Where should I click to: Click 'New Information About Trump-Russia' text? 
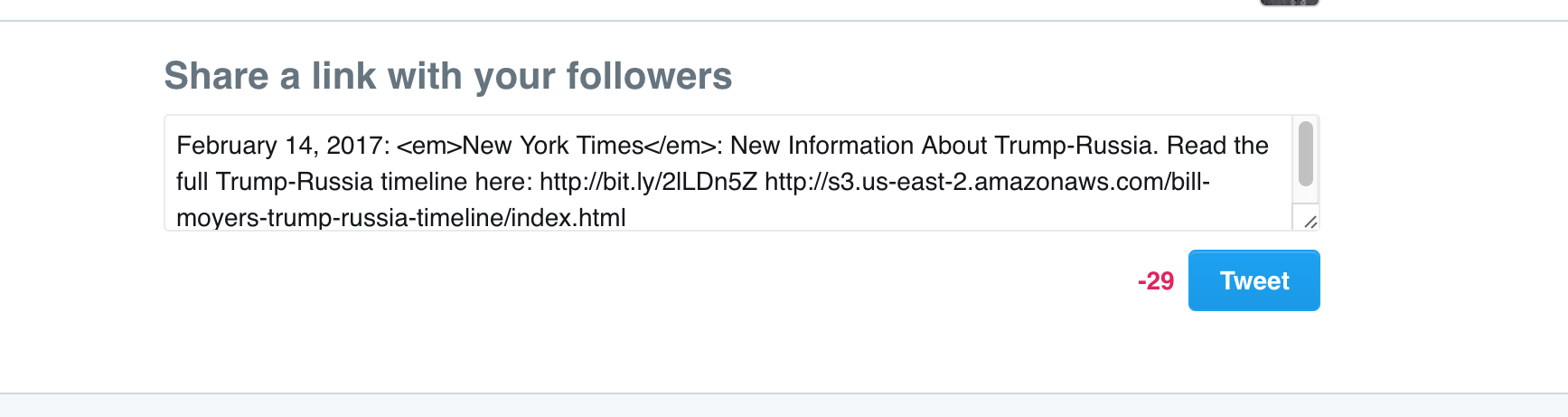coord(942,146)
